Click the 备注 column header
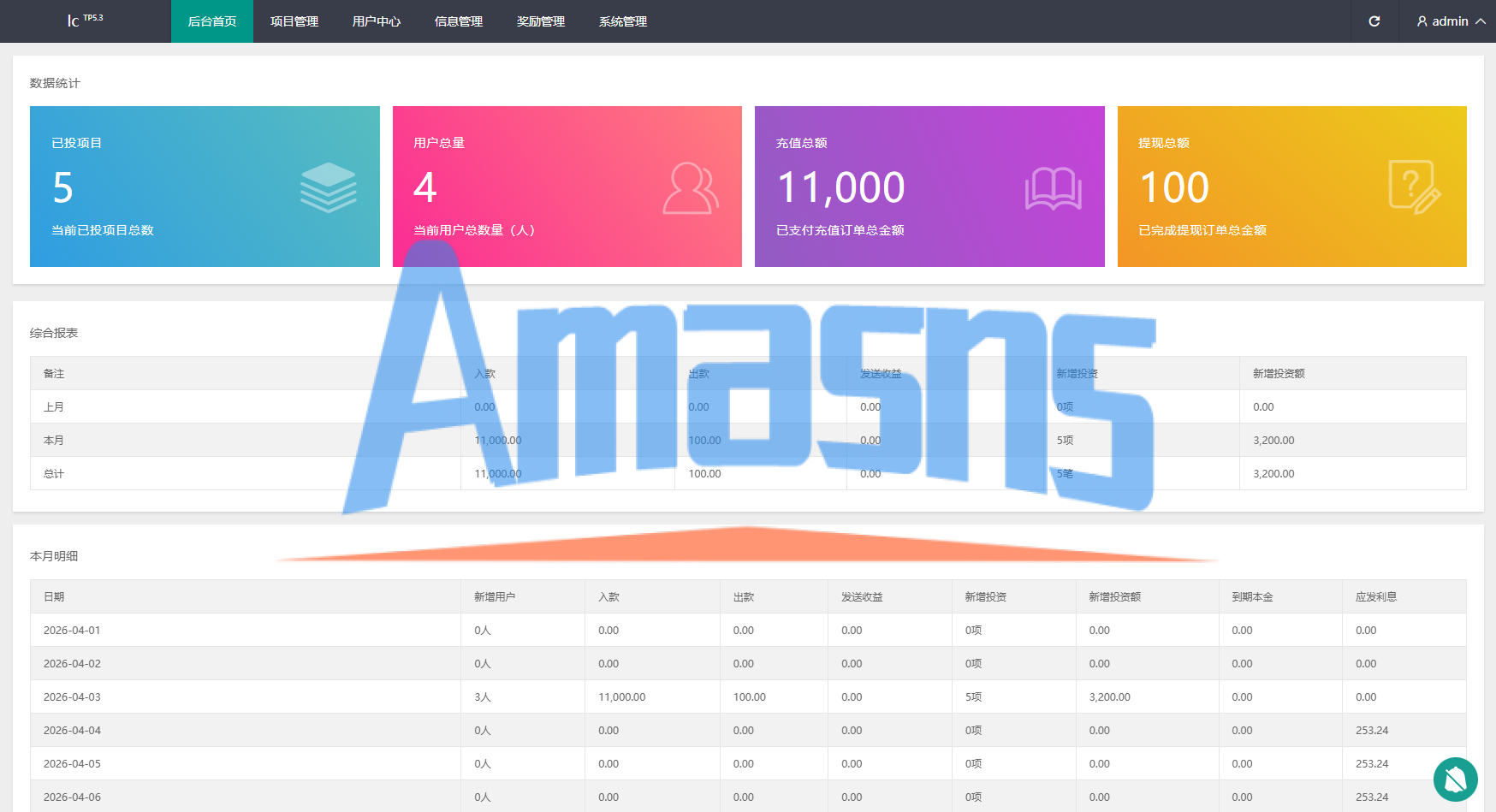Screen dimensions: 1496x812 (54, 374)
